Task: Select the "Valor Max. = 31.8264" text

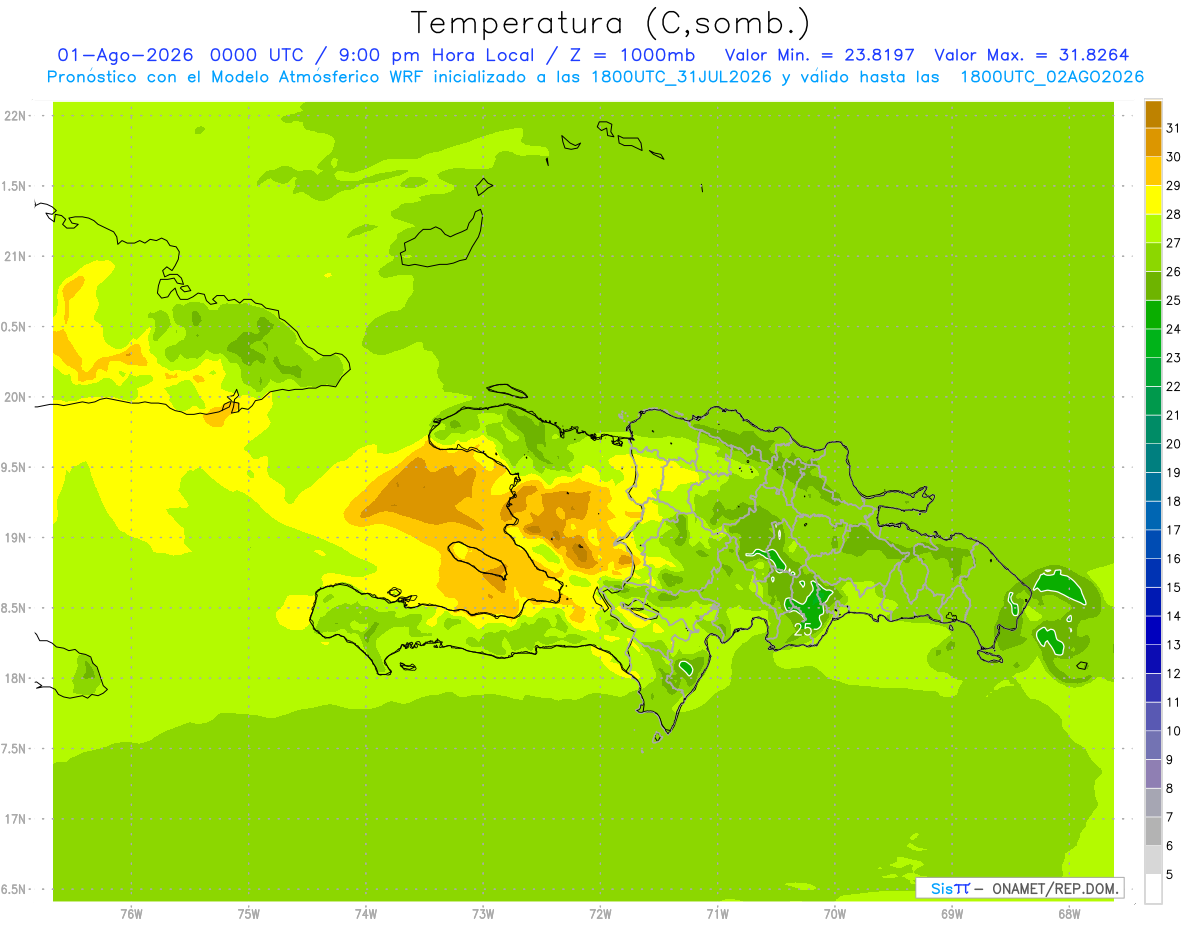Action: tap(1031, 55)
